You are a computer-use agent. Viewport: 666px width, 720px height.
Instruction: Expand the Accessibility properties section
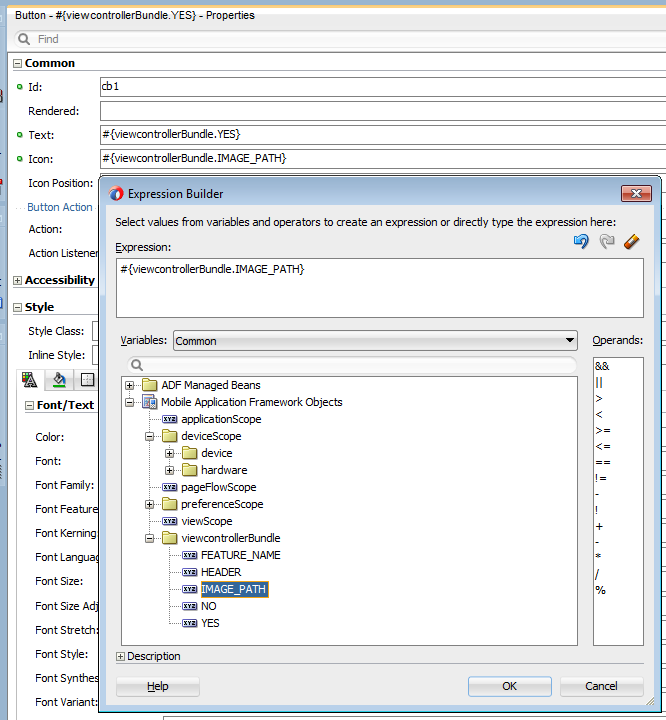point(17,281)
